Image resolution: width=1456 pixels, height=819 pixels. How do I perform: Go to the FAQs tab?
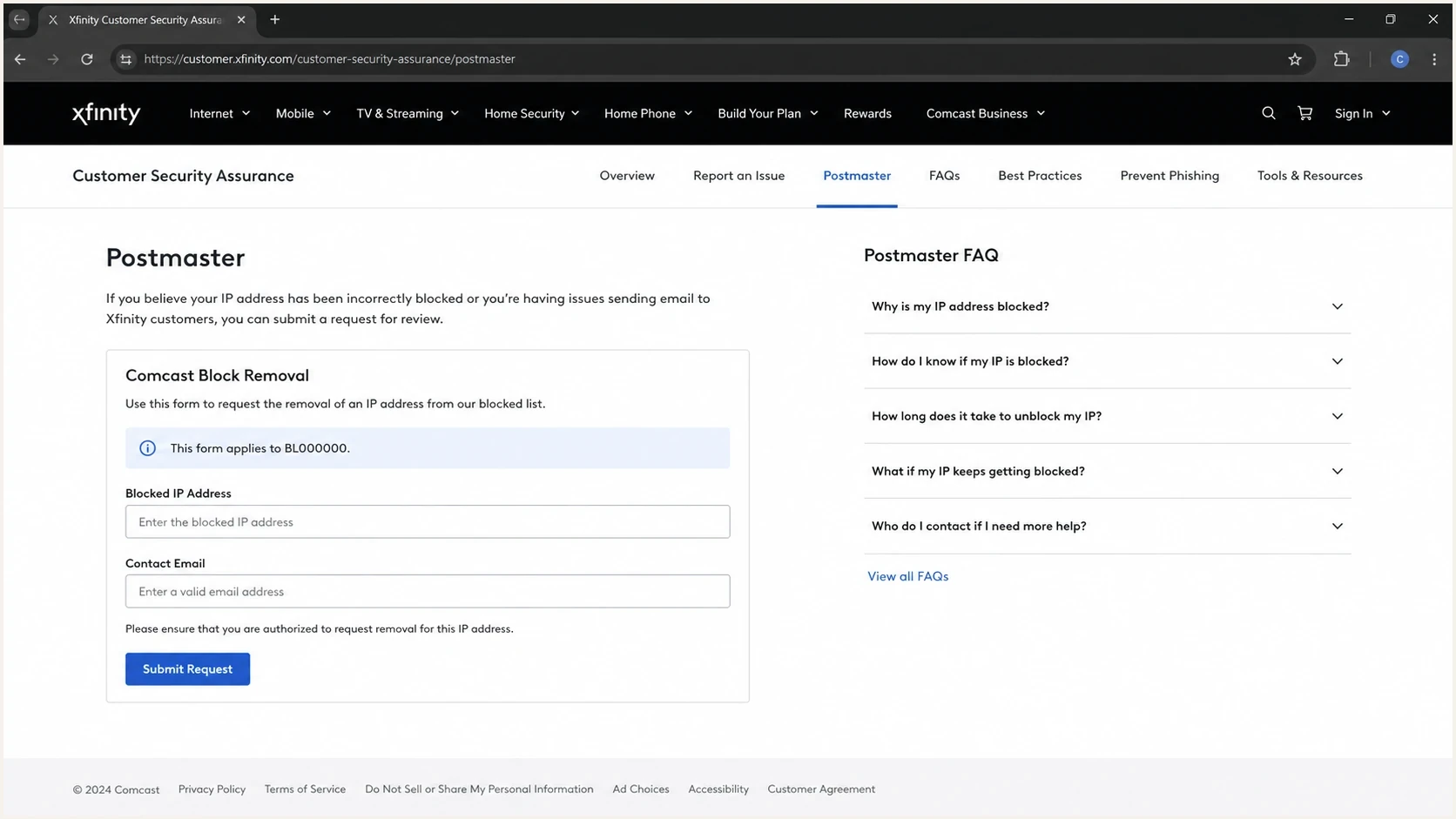944,176
